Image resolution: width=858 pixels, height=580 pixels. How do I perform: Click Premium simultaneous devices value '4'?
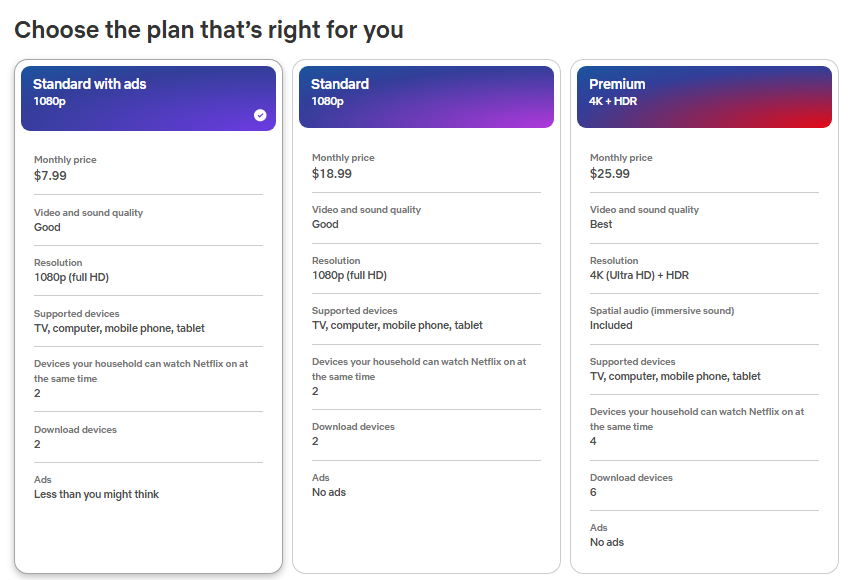[593, 441]
